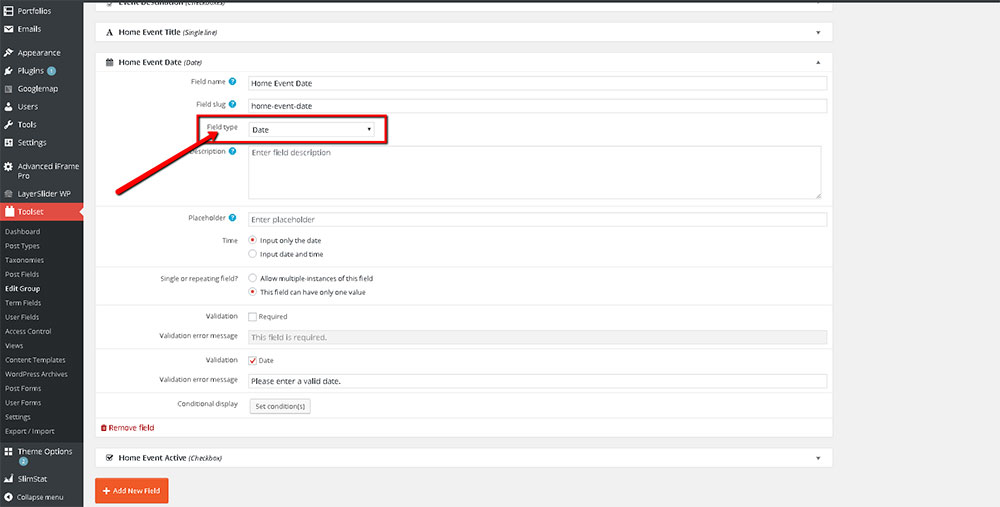Click the Placeholder help icon
1000x507 pixels.
point(233,217)
